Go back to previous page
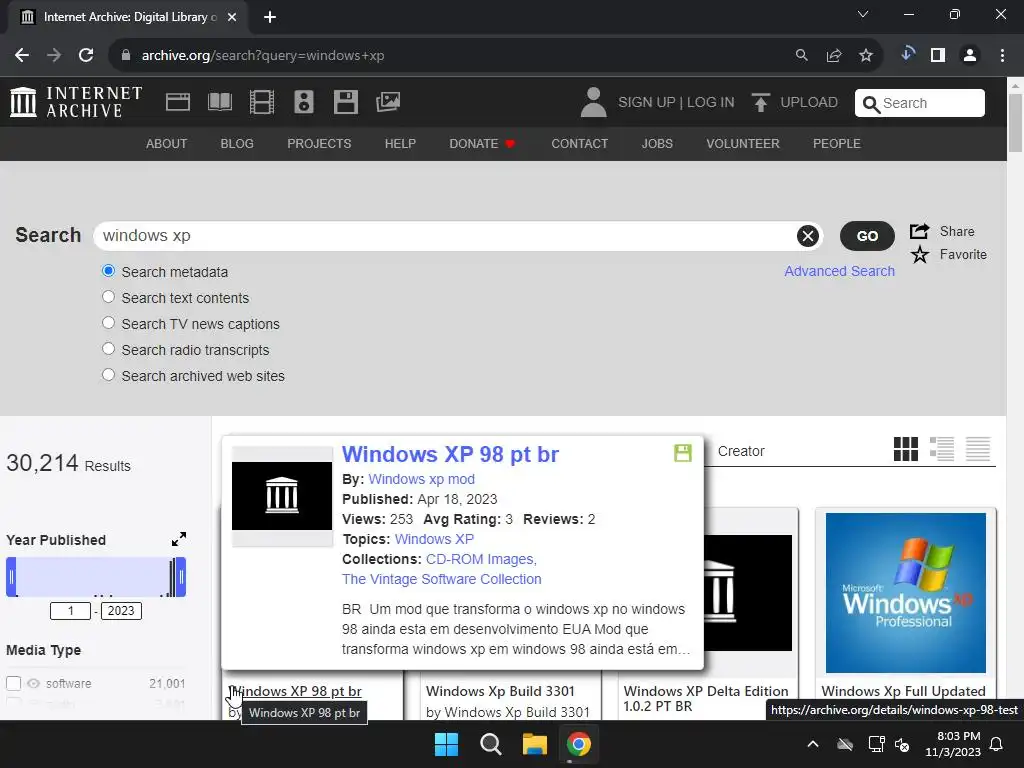The height and width of the screenshot is (768, 1024). pyautogui.click(x=22, y=56)
